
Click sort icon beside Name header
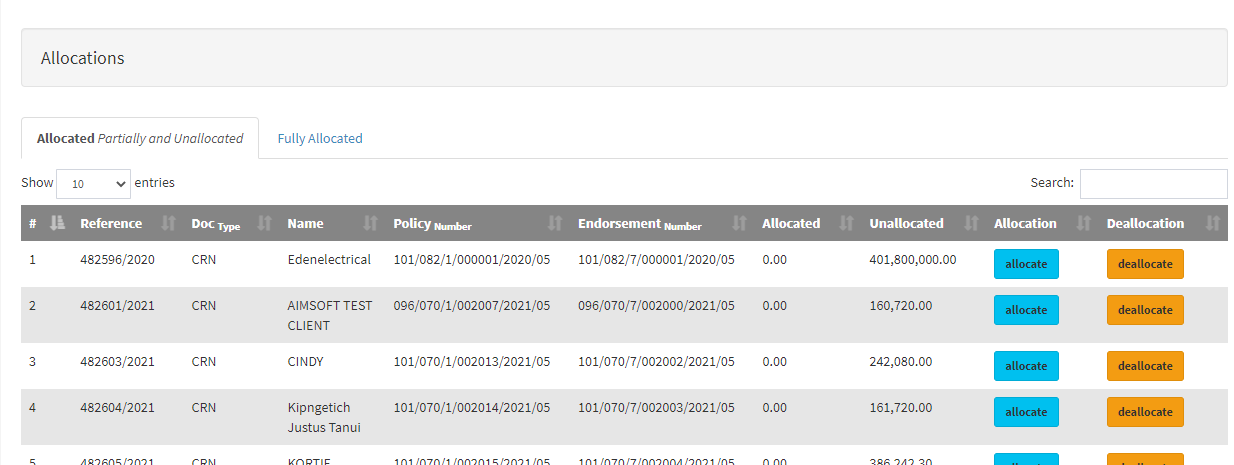(370, 223)
